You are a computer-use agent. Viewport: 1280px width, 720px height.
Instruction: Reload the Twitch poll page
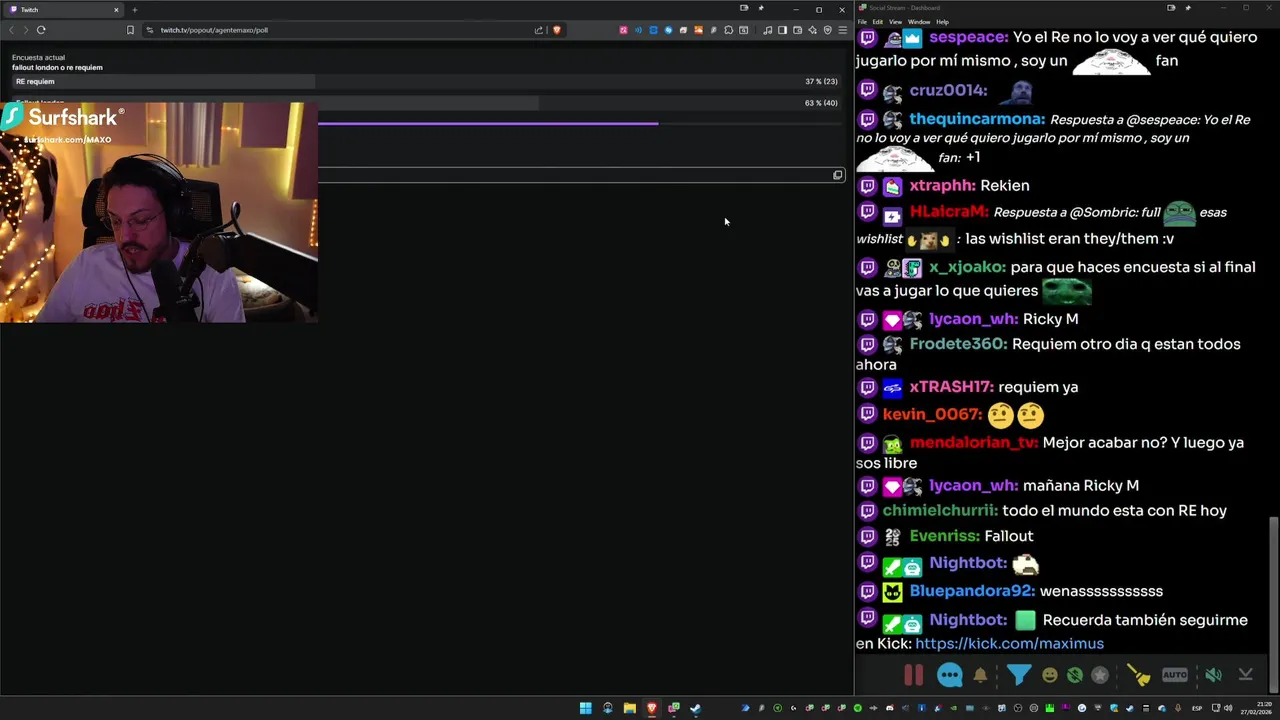pyautogui.click(x=41, y=30)
